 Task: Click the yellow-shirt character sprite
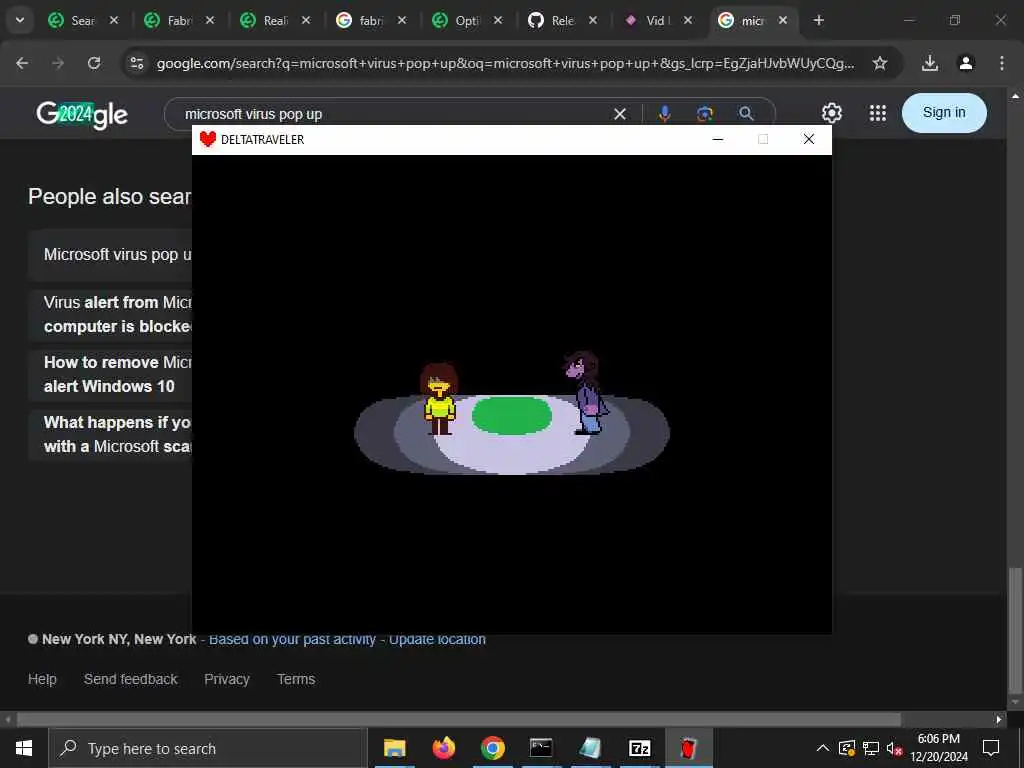pos(439,399)
